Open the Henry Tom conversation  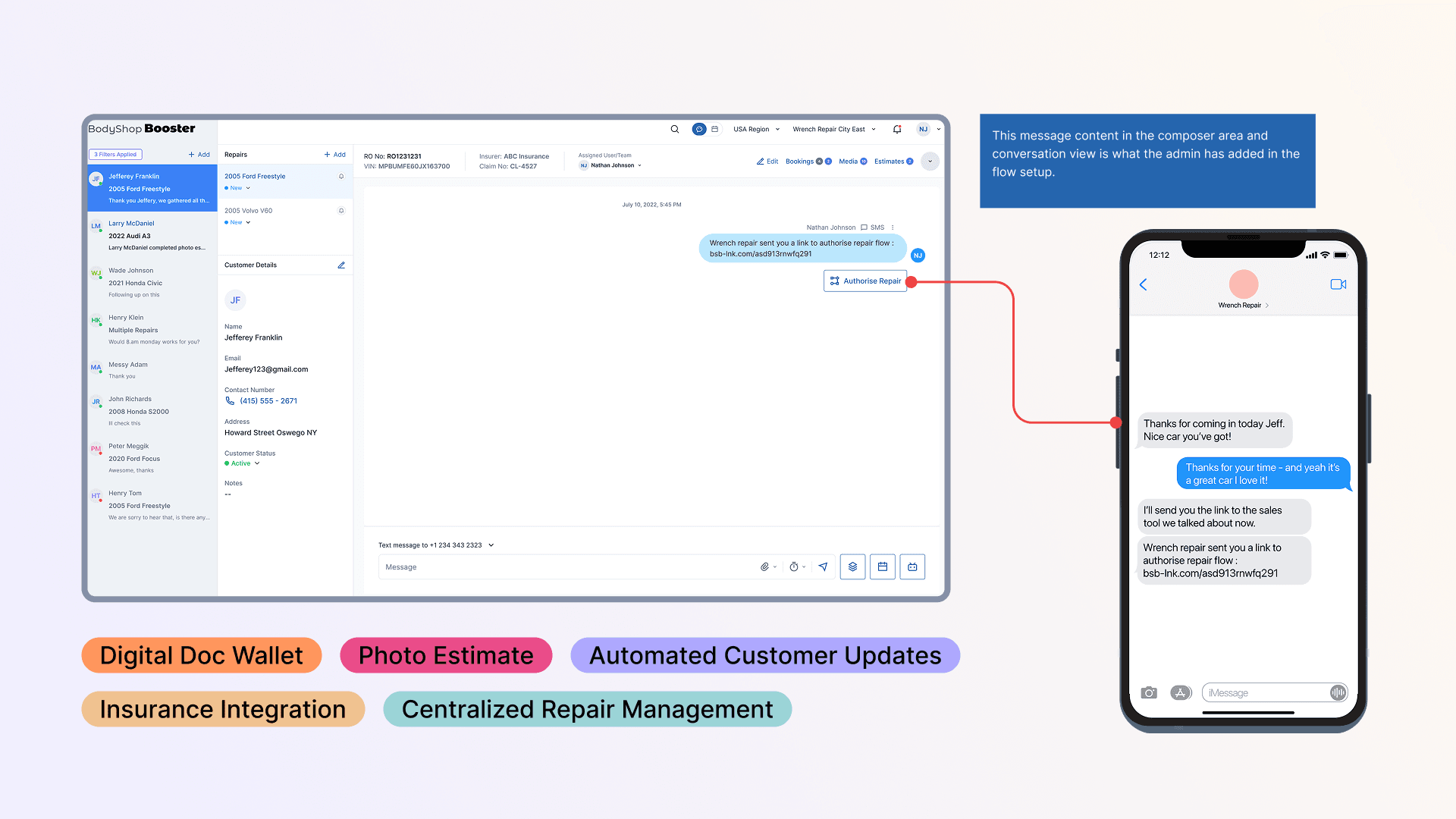pyautogui.click(x=152, y=505)
